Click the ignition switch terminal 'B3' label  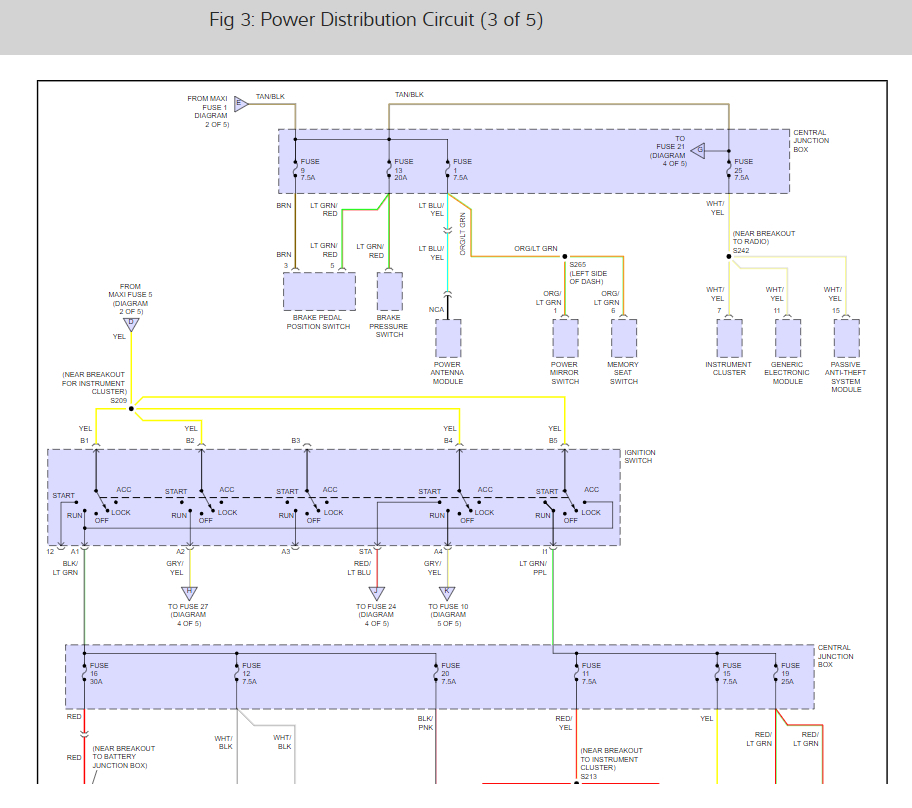click(x=296, y=441)
